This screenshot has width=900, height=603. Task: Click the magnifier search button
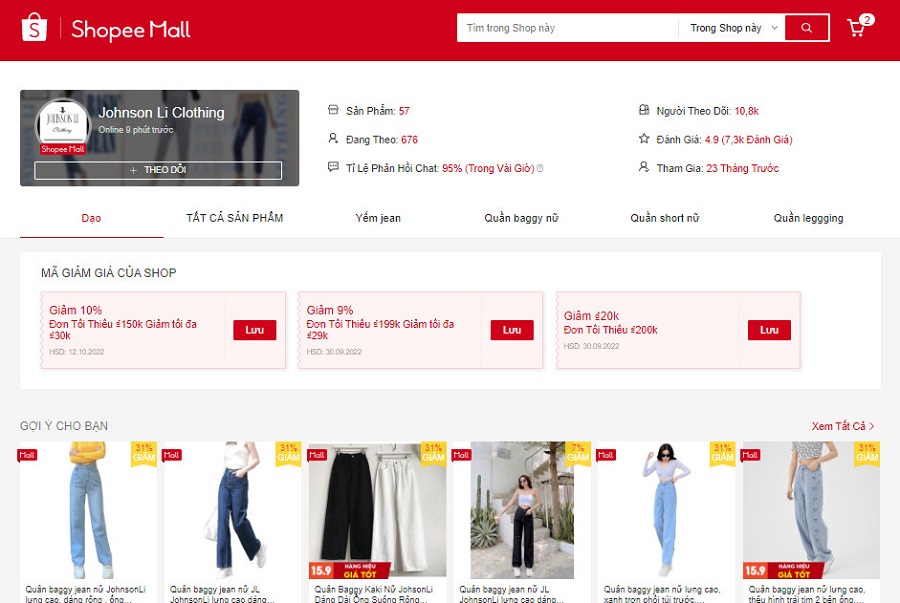(807, 28)
